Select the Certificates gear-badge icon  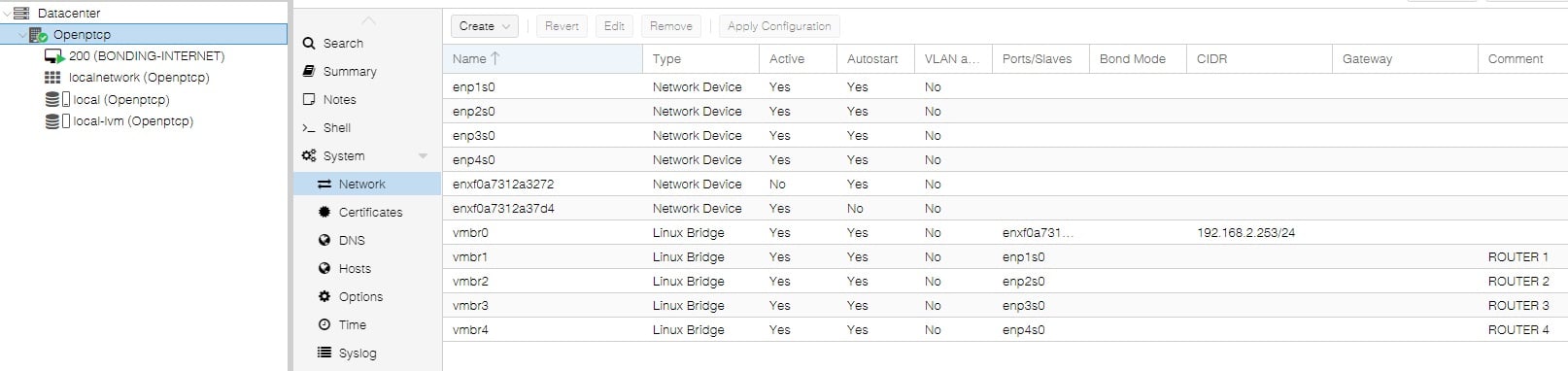pyautogui.click(x=324, y=212)
